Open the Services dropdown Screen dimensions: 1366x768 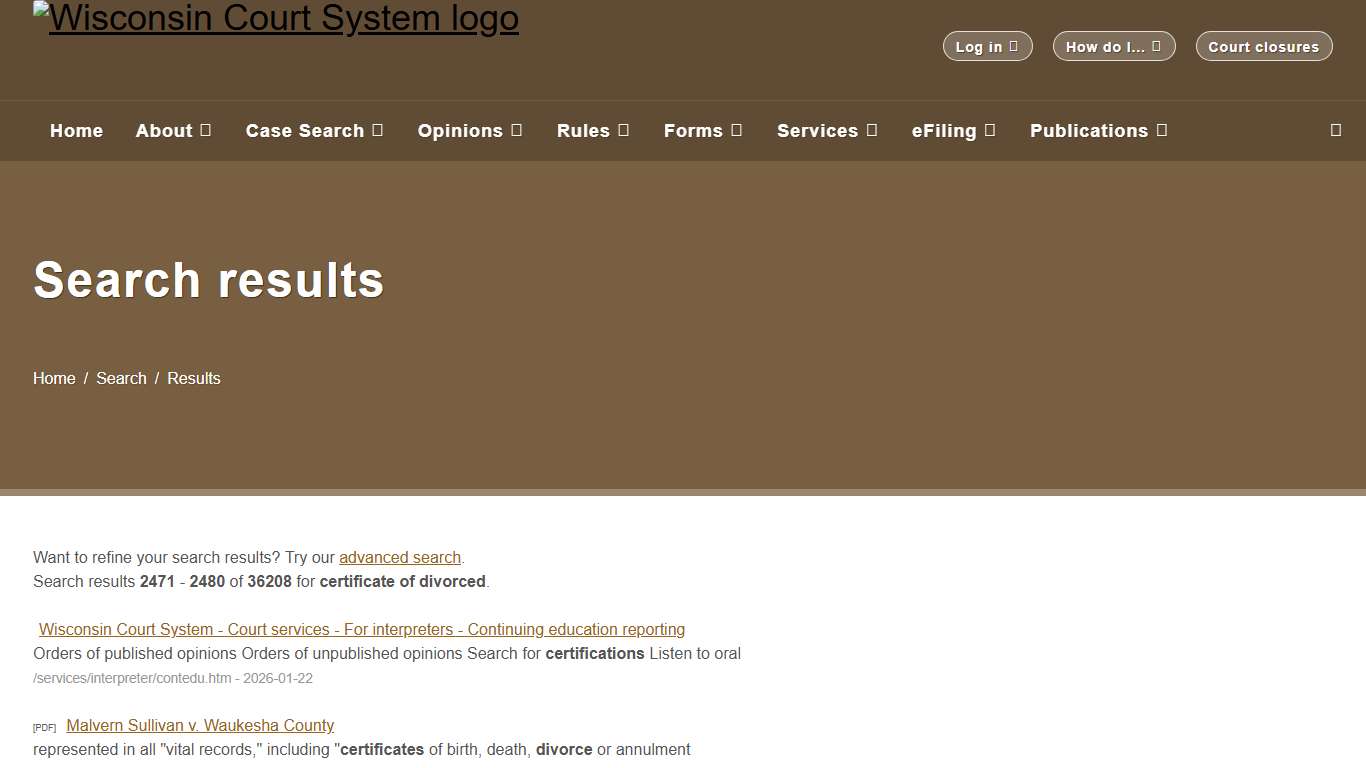(x=827, y=131)
